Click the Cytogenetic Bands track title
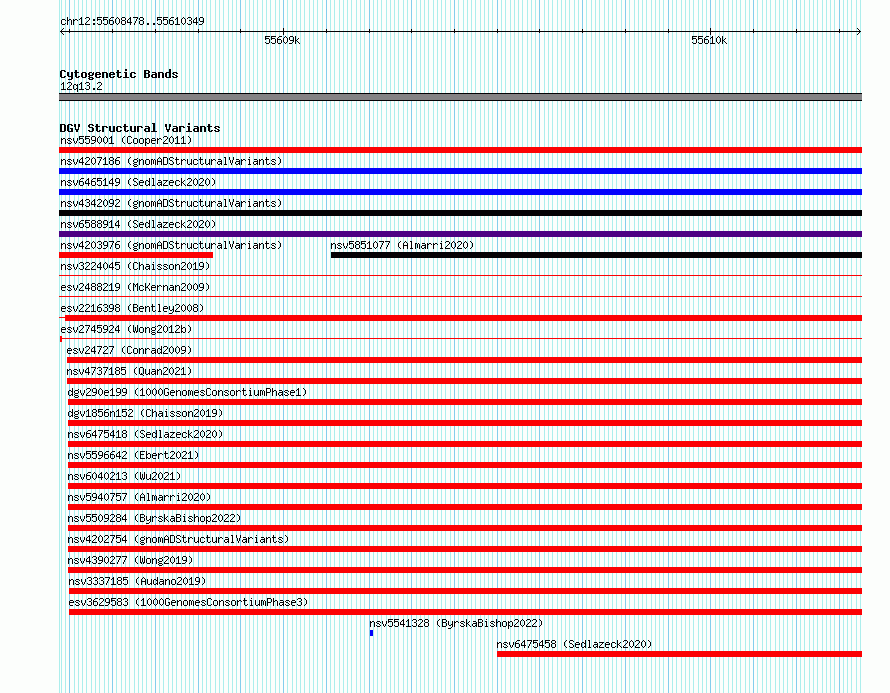890x693 pixels. 119,74
